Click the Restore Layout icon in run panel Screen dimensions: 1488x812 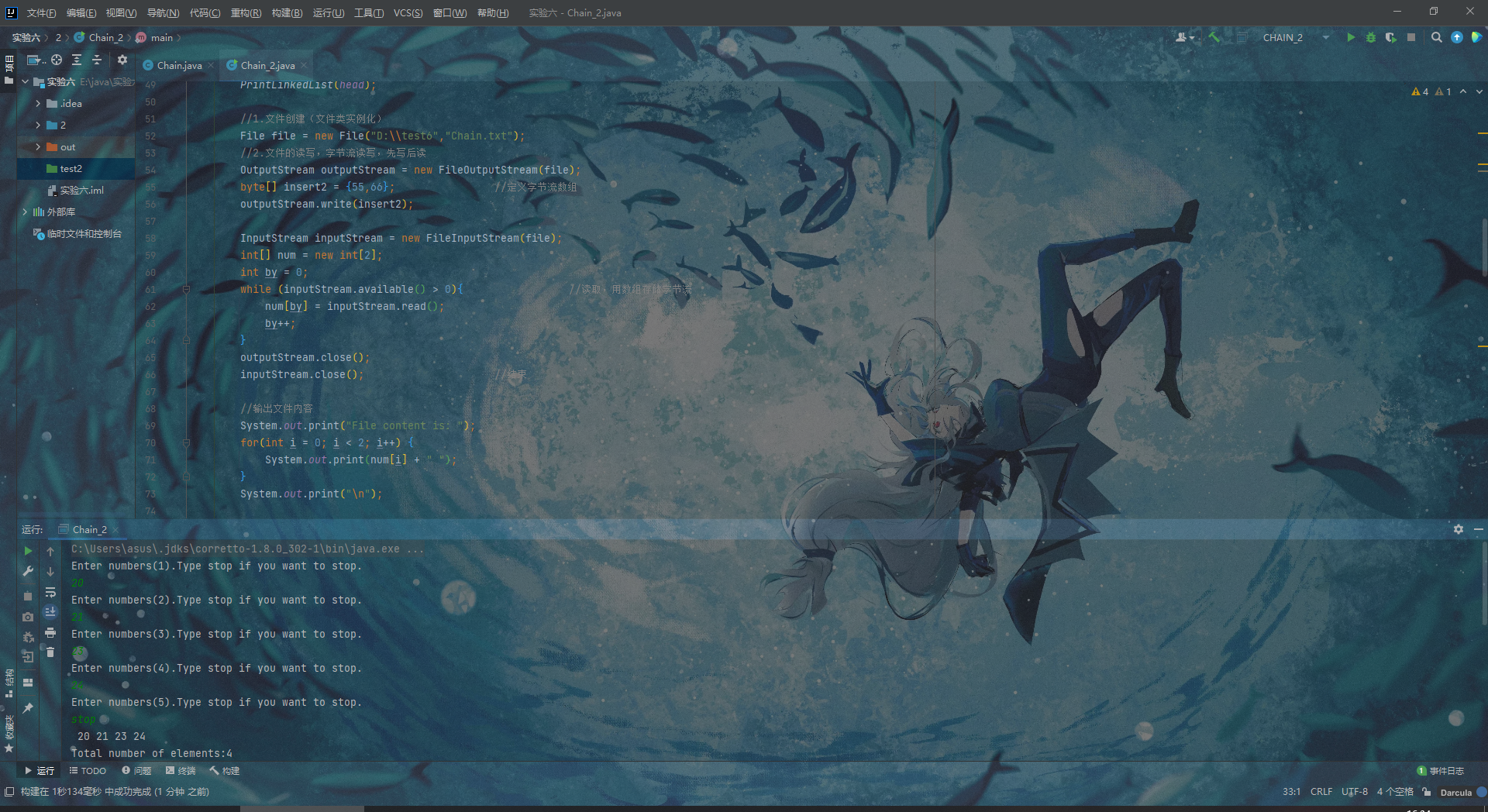coord(28,683)
